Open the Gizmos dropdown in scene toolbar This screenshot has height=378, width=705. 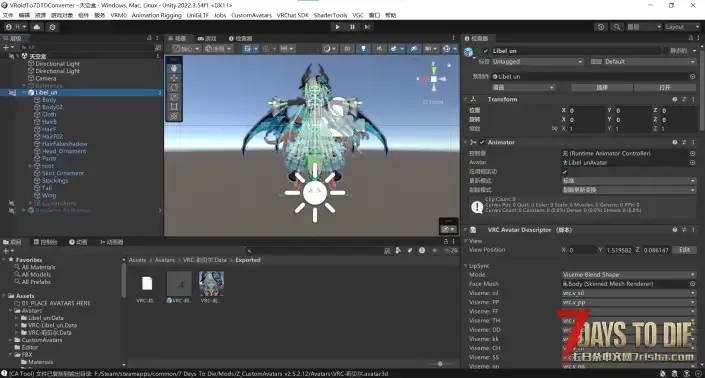(449, 49)
